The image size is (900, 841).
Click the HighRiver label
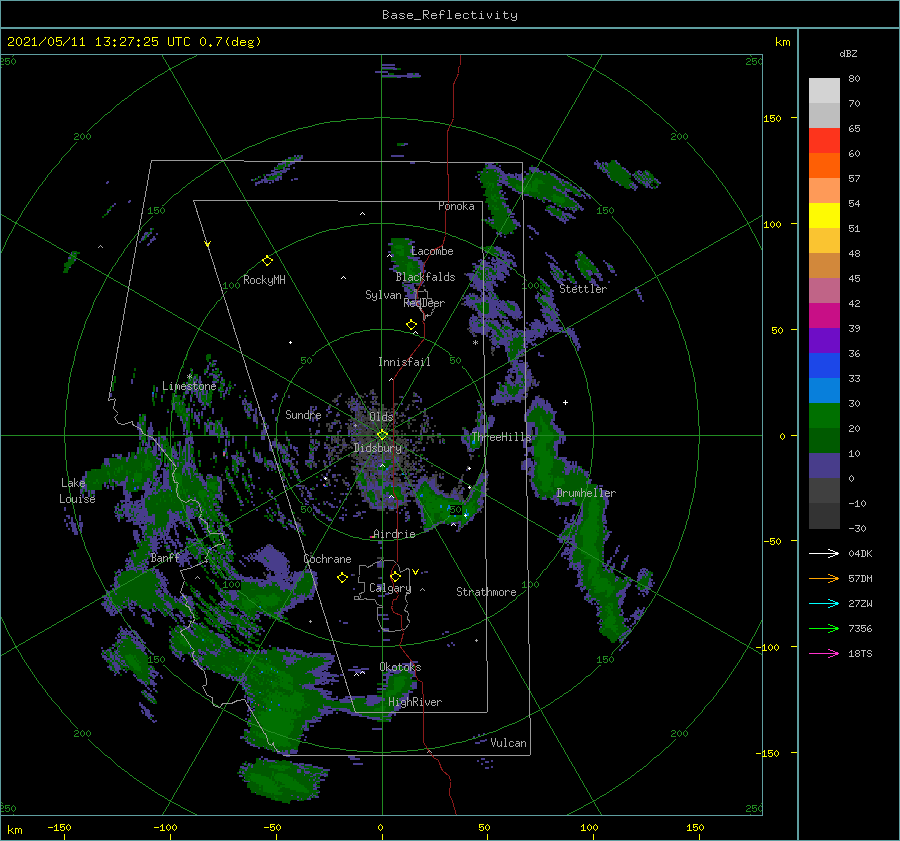(415, 702)
